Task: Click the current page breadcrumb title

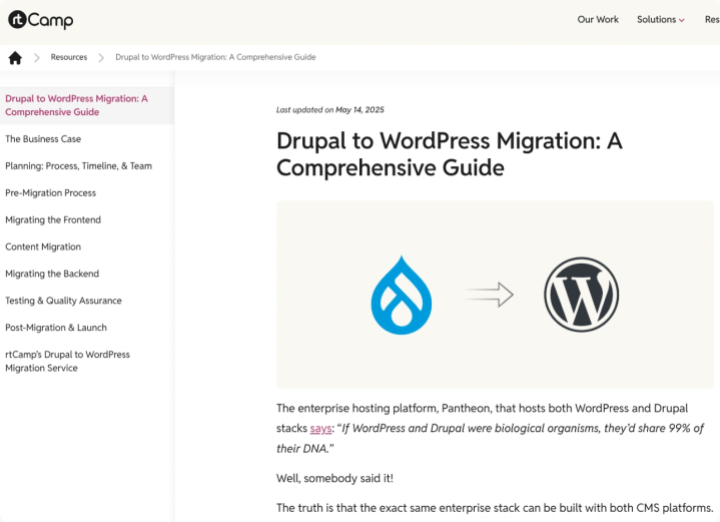Action: (215, 58)
